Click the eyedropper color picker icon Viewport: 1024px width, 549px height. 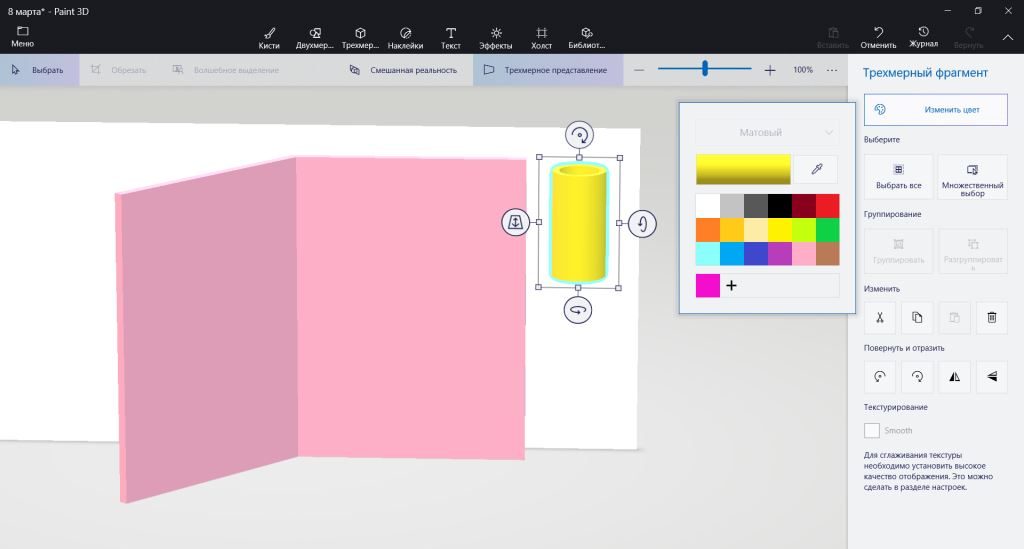[816, 170]
